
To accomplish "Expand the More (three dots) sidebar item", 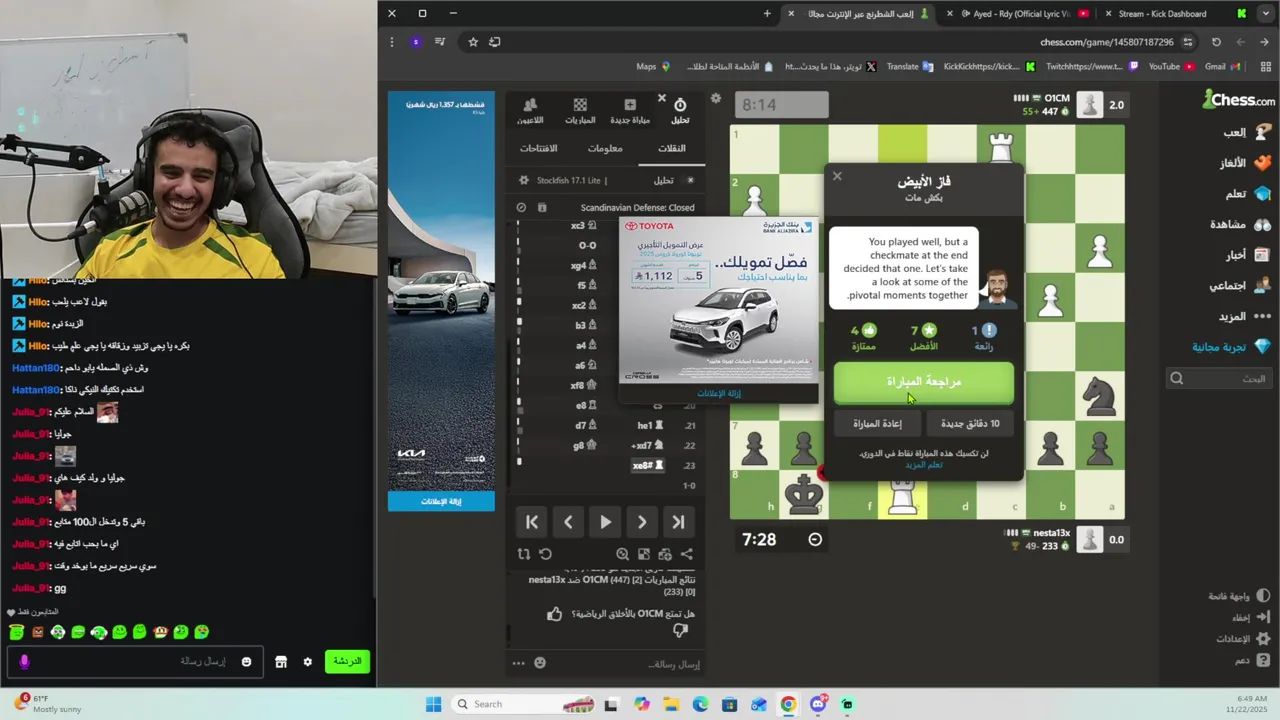I will pyautogui.click(x=1245, y=316).
